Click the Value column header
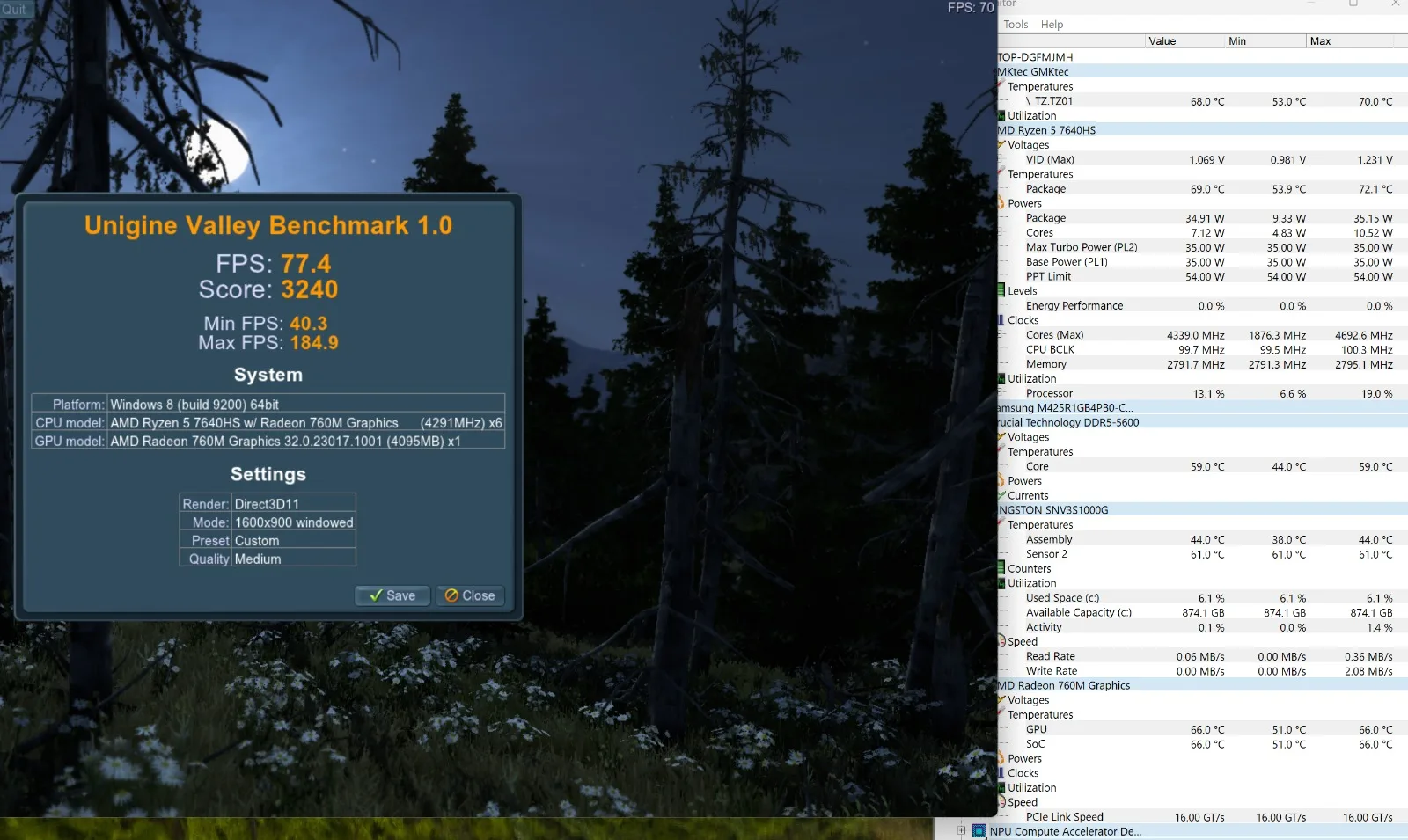1408x840 pixels. (x=1184, y=41)
